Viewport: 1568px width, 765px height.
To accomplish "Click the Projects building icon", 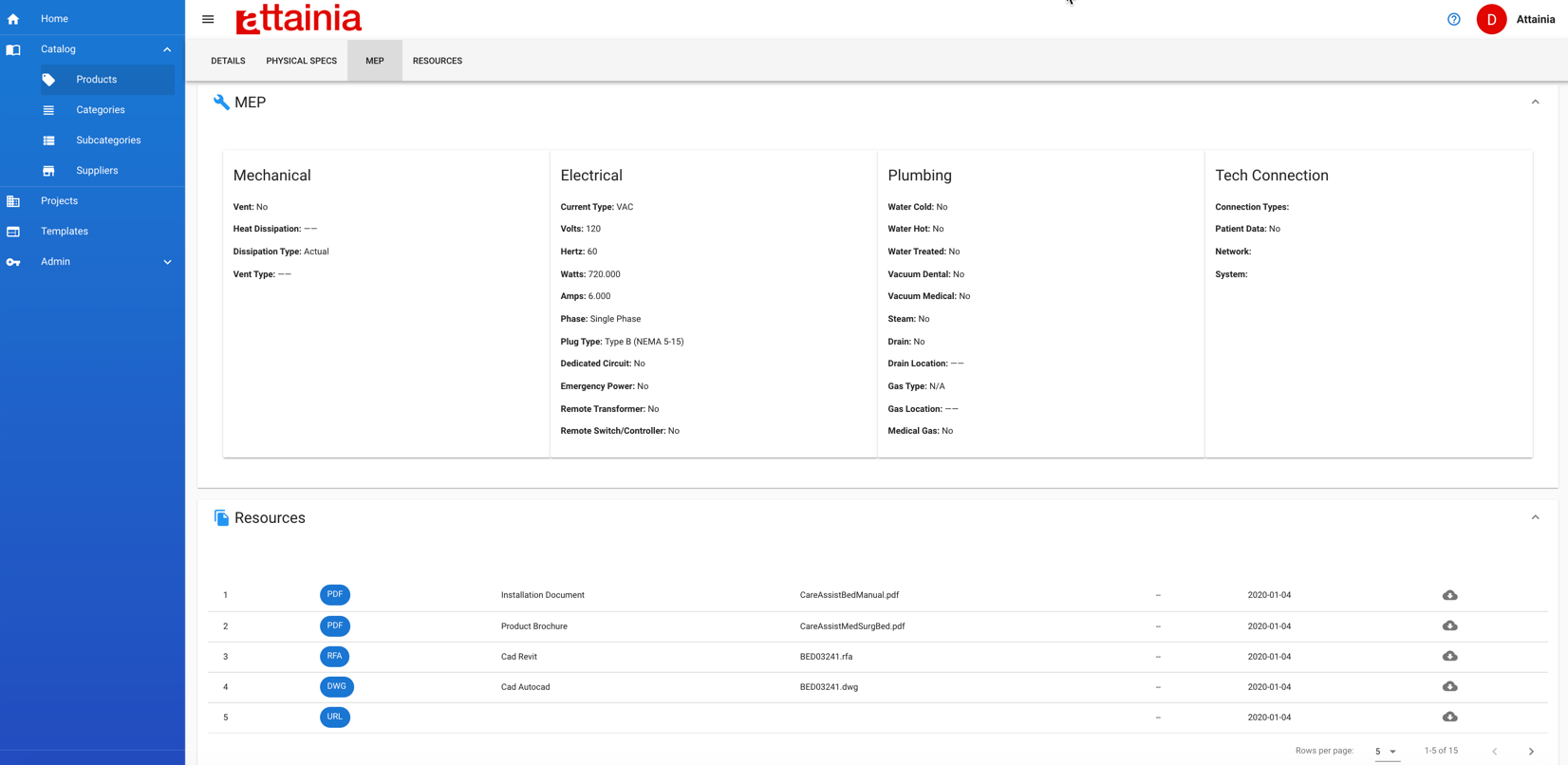I will pyautogui.click(x=13, y=201).
